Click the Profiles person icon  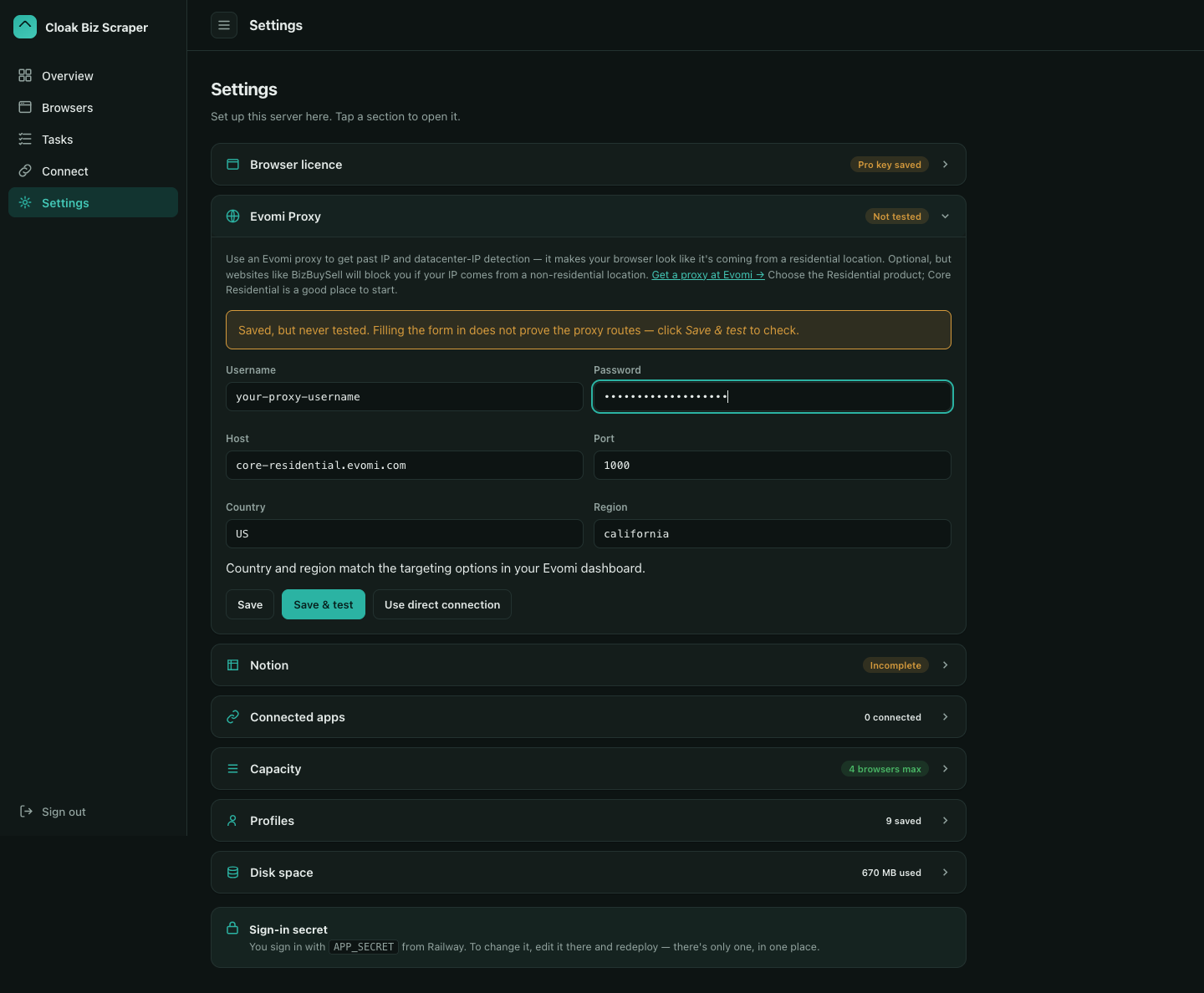click(233, 820)
